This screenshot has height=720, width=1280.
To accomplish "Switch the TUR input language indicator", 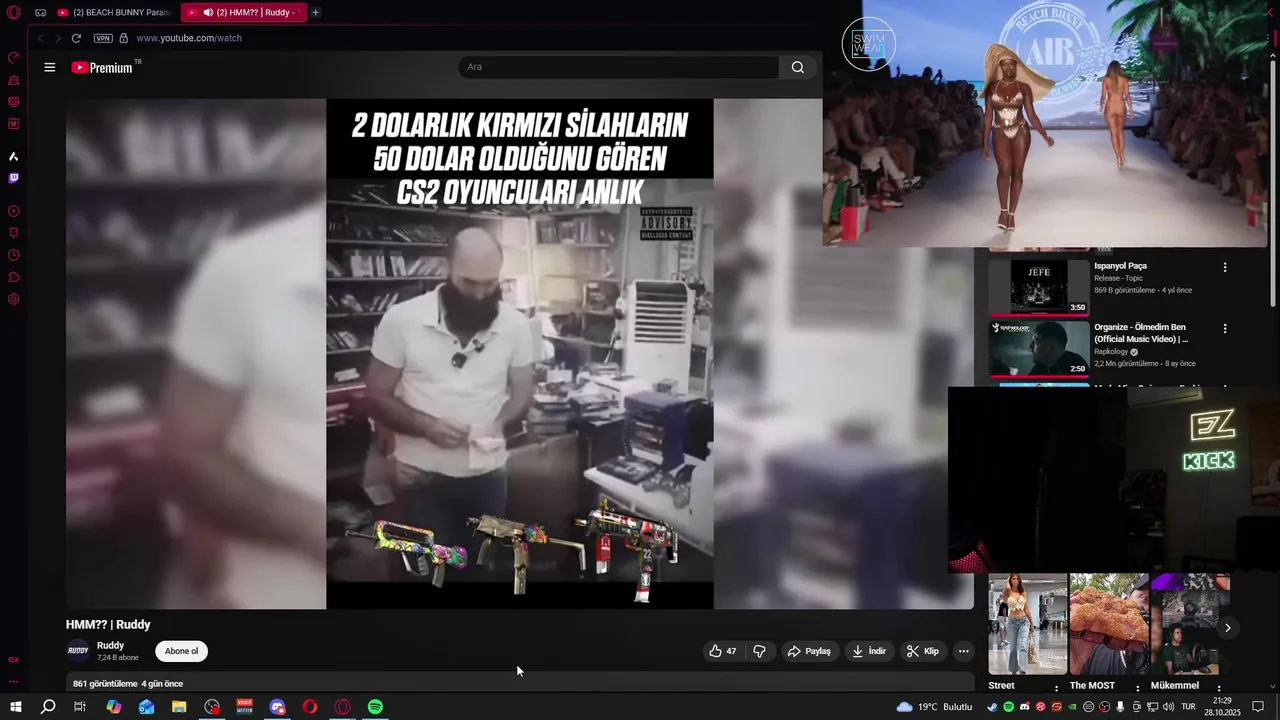I will click(1189, 707).
